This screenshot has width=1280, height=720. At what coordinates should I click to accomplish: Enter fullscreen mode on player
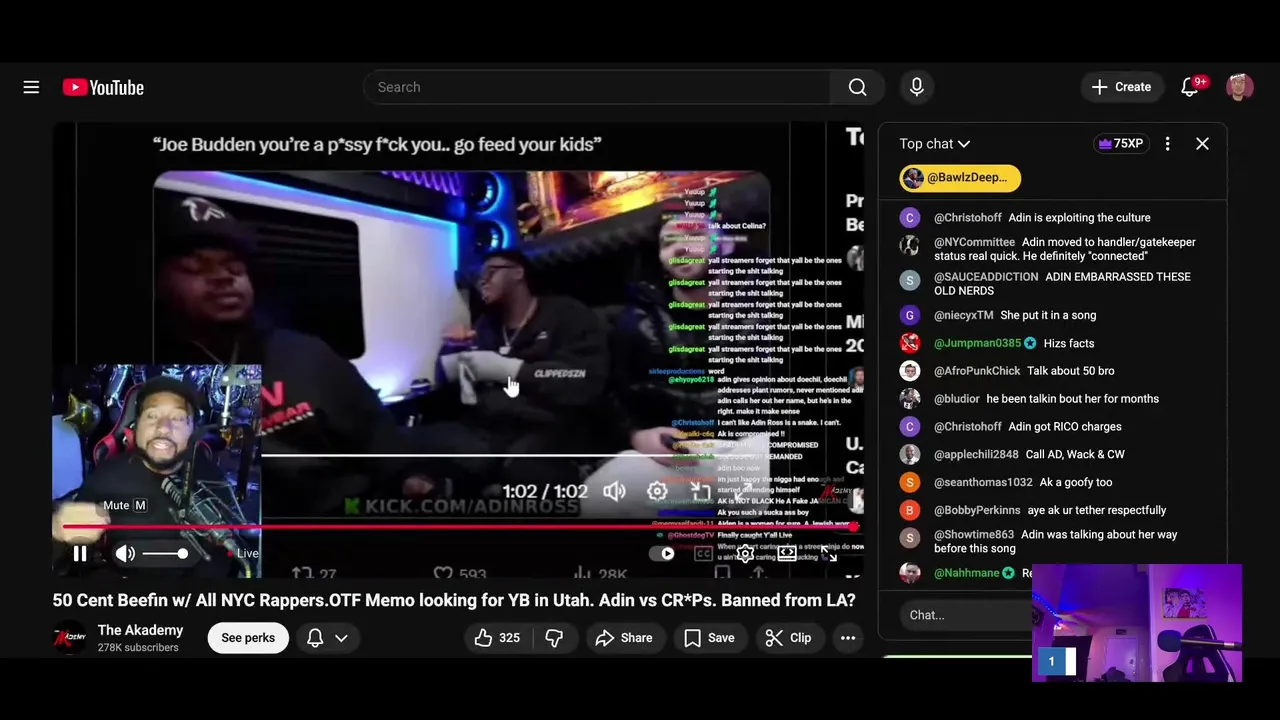[x=829, y=553]
